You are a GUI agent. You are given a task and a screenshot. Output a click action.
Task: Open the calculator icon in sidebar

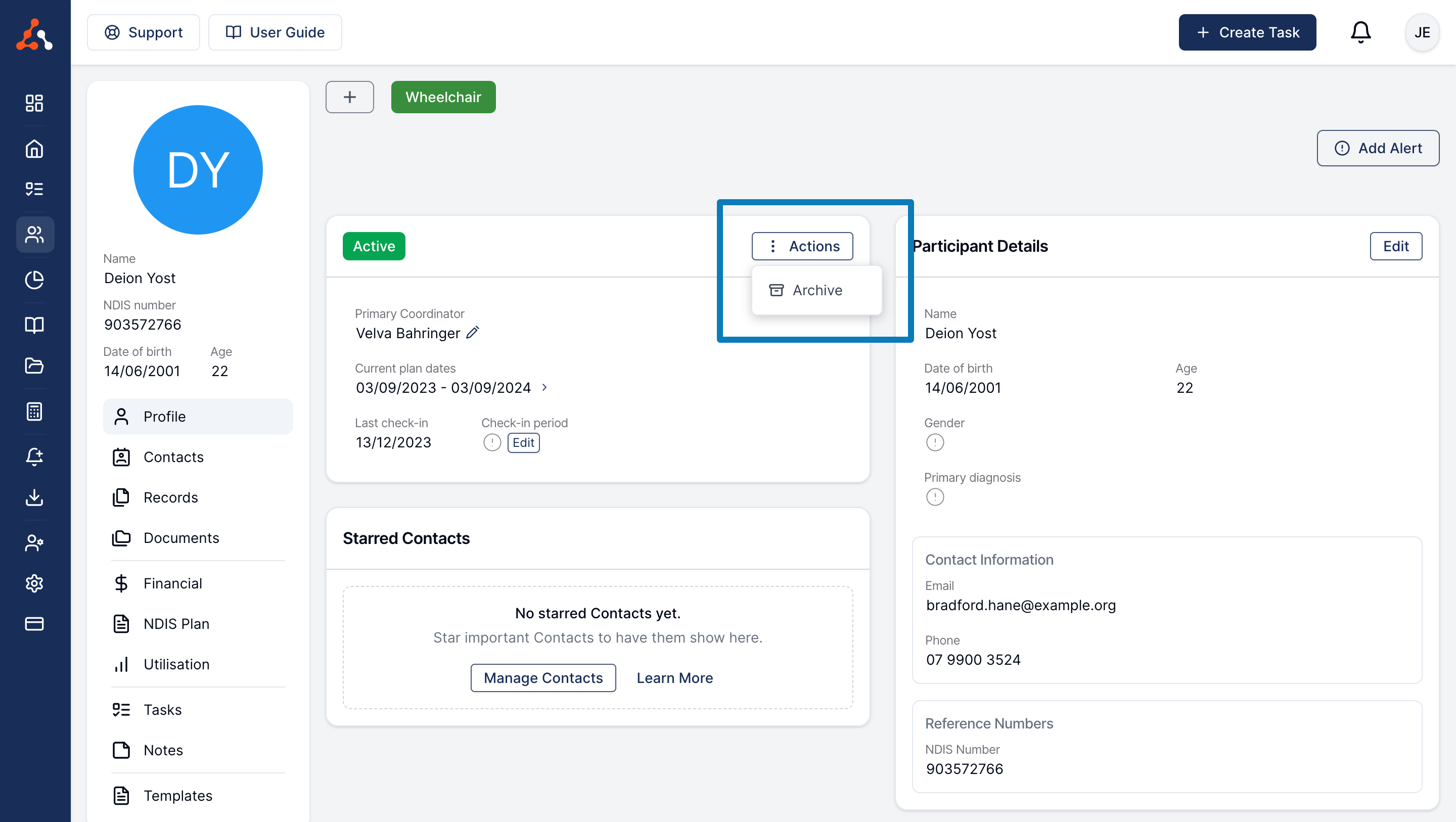(x=34, y=411)
